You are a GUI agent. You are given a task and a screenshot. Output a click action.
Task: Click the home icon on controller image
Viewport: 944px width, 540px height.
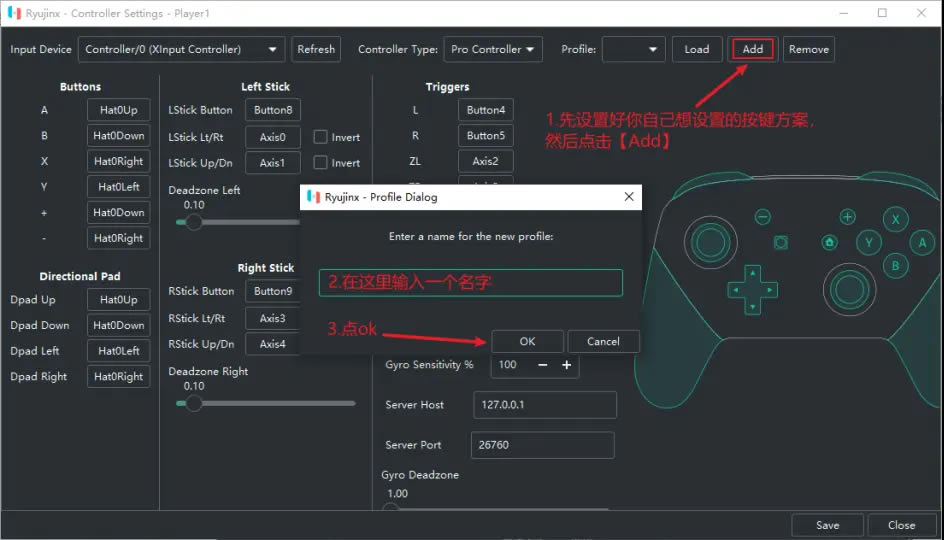click(x=829, y=242)
